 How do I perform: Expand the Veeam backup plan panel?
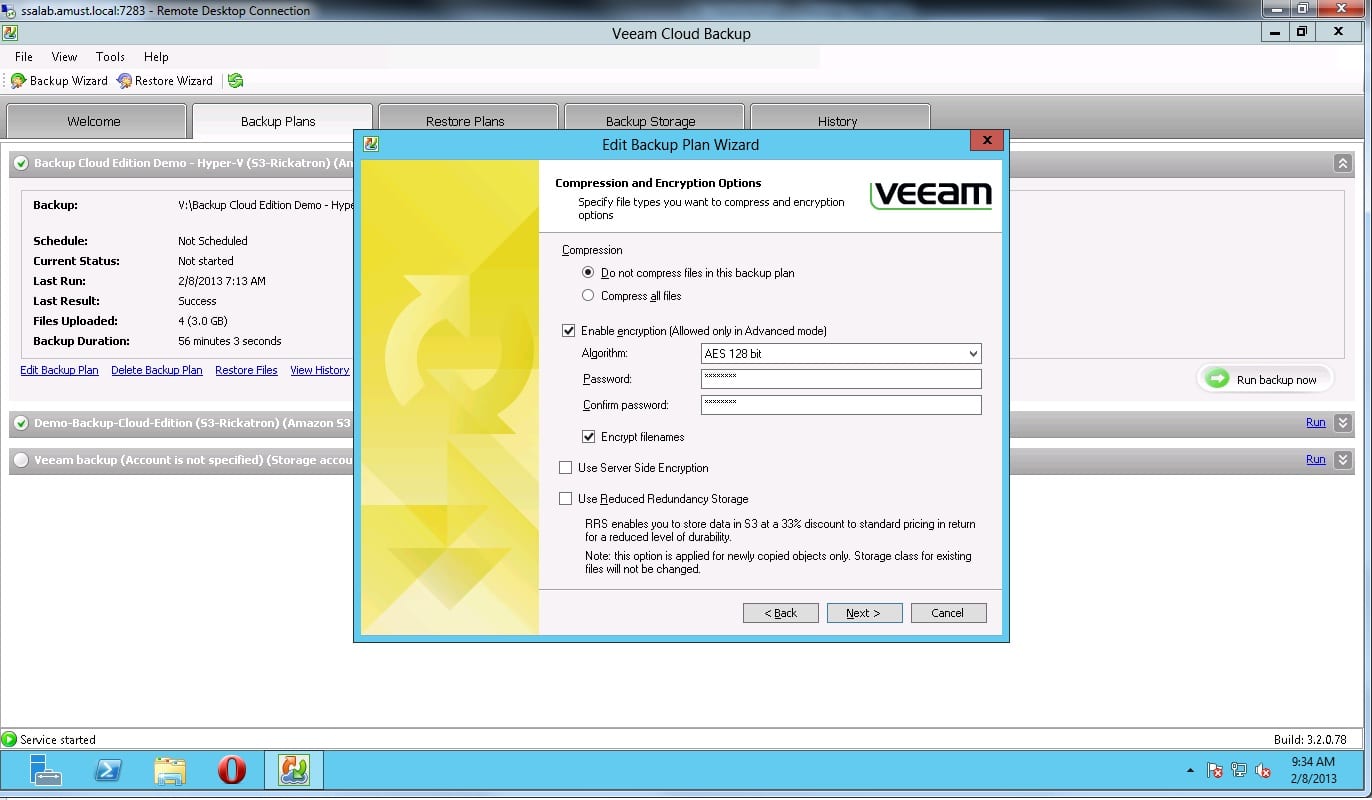(x=1342, y=460)
